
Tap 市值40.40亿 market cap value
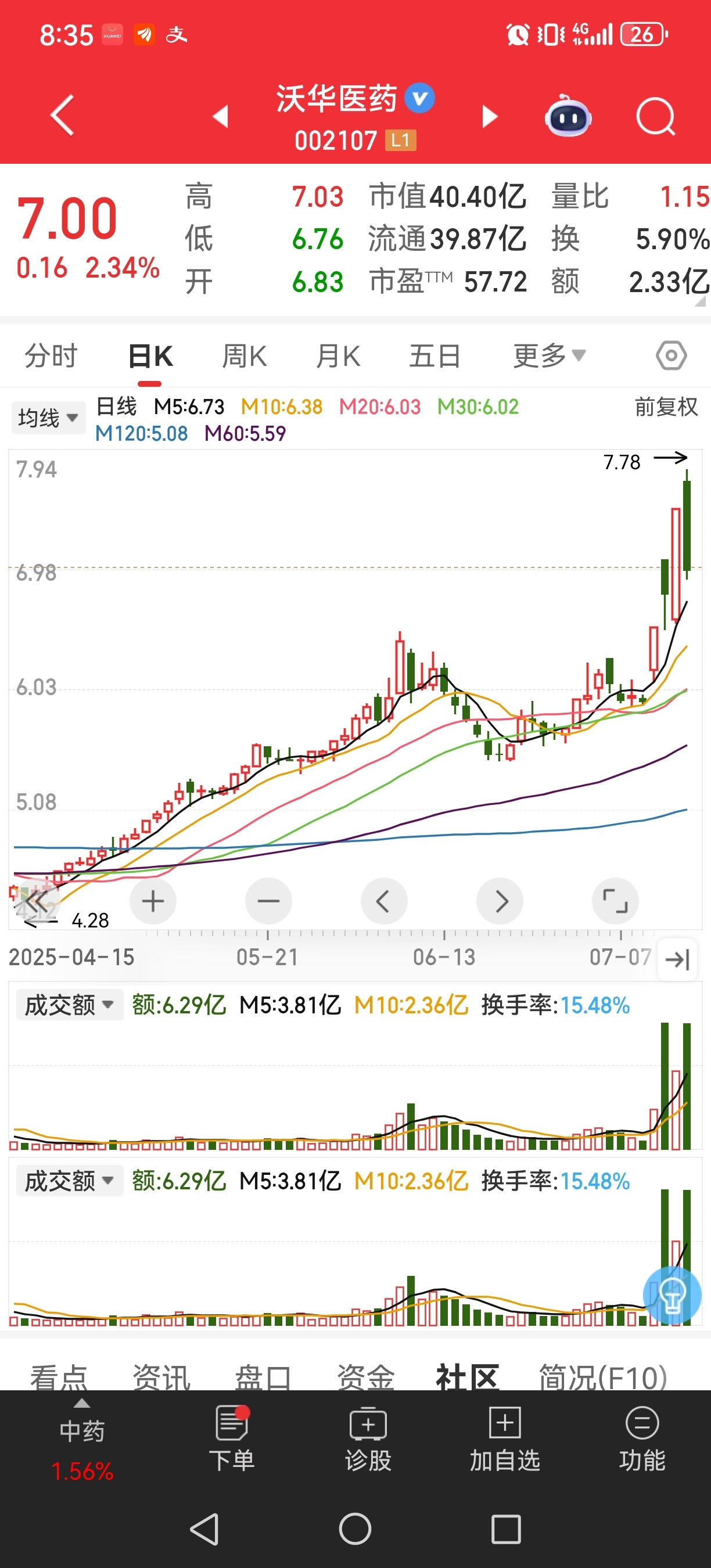447,197
